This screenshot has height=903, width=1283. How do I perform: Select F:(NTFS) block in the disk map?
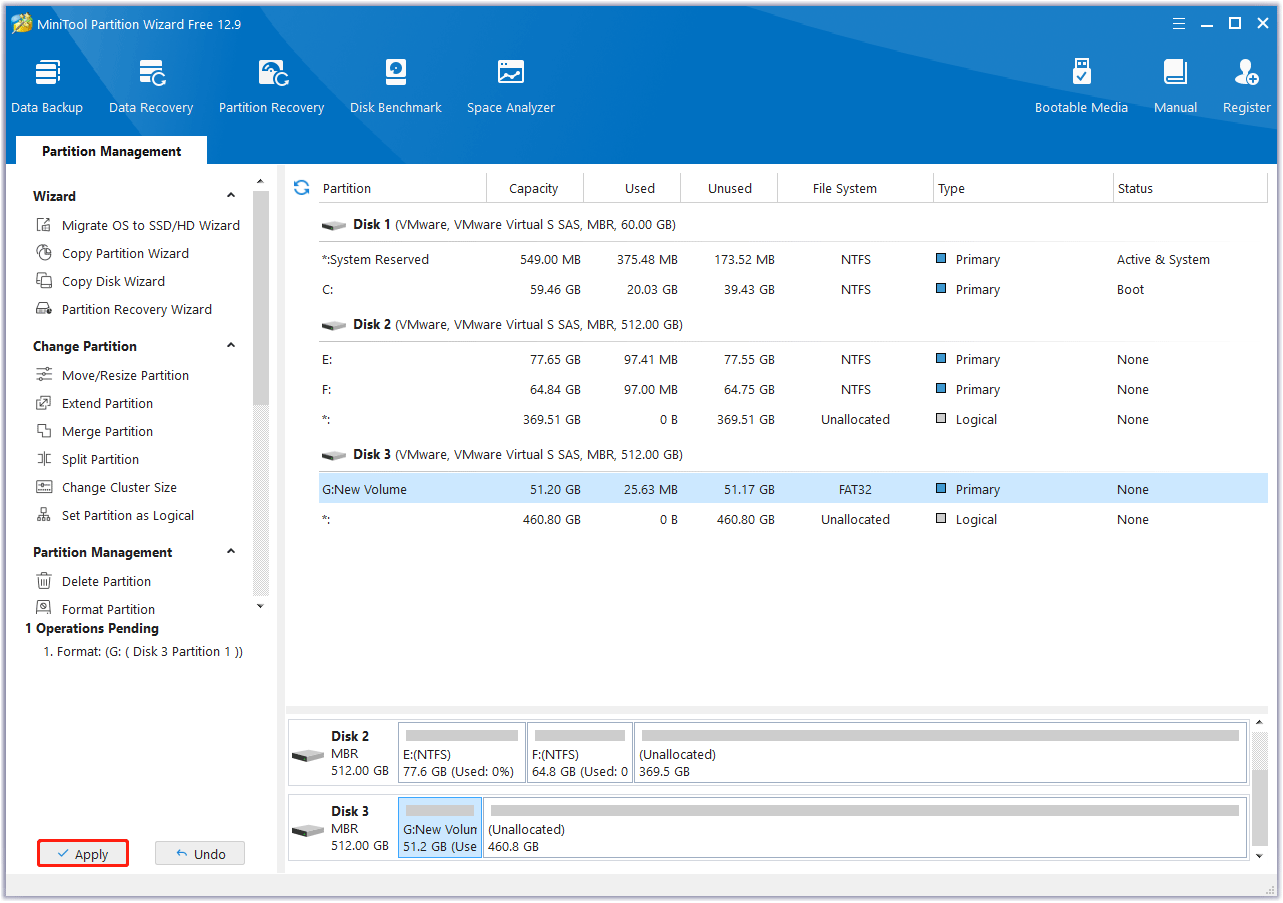pyautogui.click(x=580, y=753)
